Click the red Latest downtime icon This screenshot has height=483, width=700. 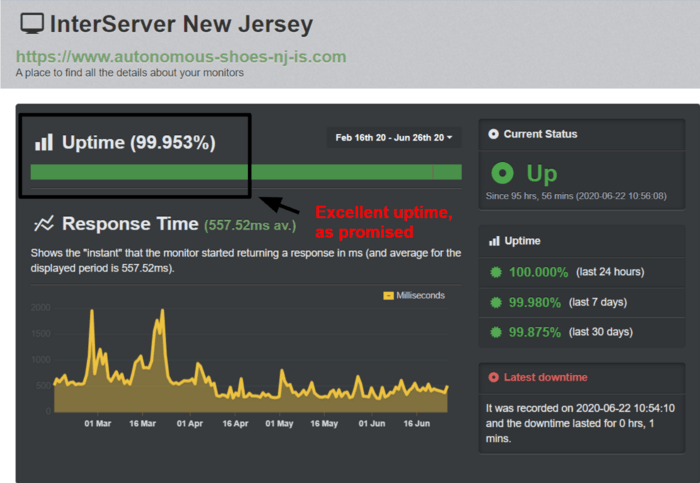click(493, 377)
